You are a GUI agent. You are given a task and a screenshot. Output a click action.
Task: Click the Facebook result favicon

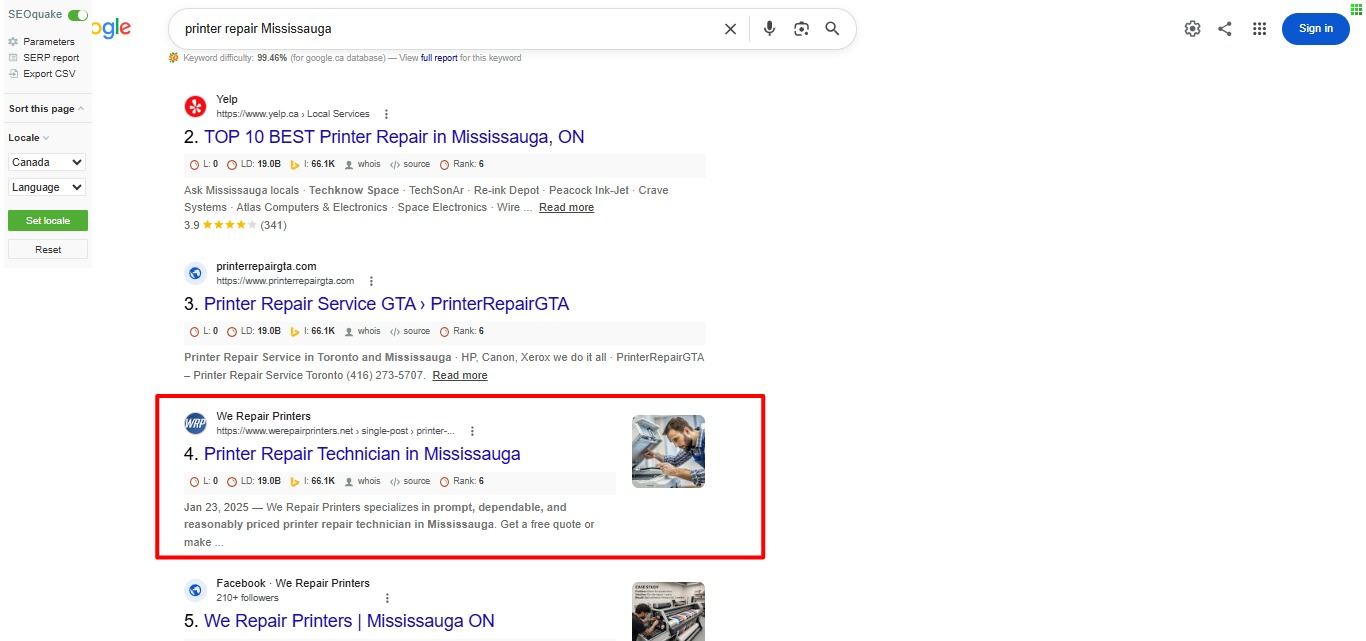pyautogui.click(x=195, y=590)
